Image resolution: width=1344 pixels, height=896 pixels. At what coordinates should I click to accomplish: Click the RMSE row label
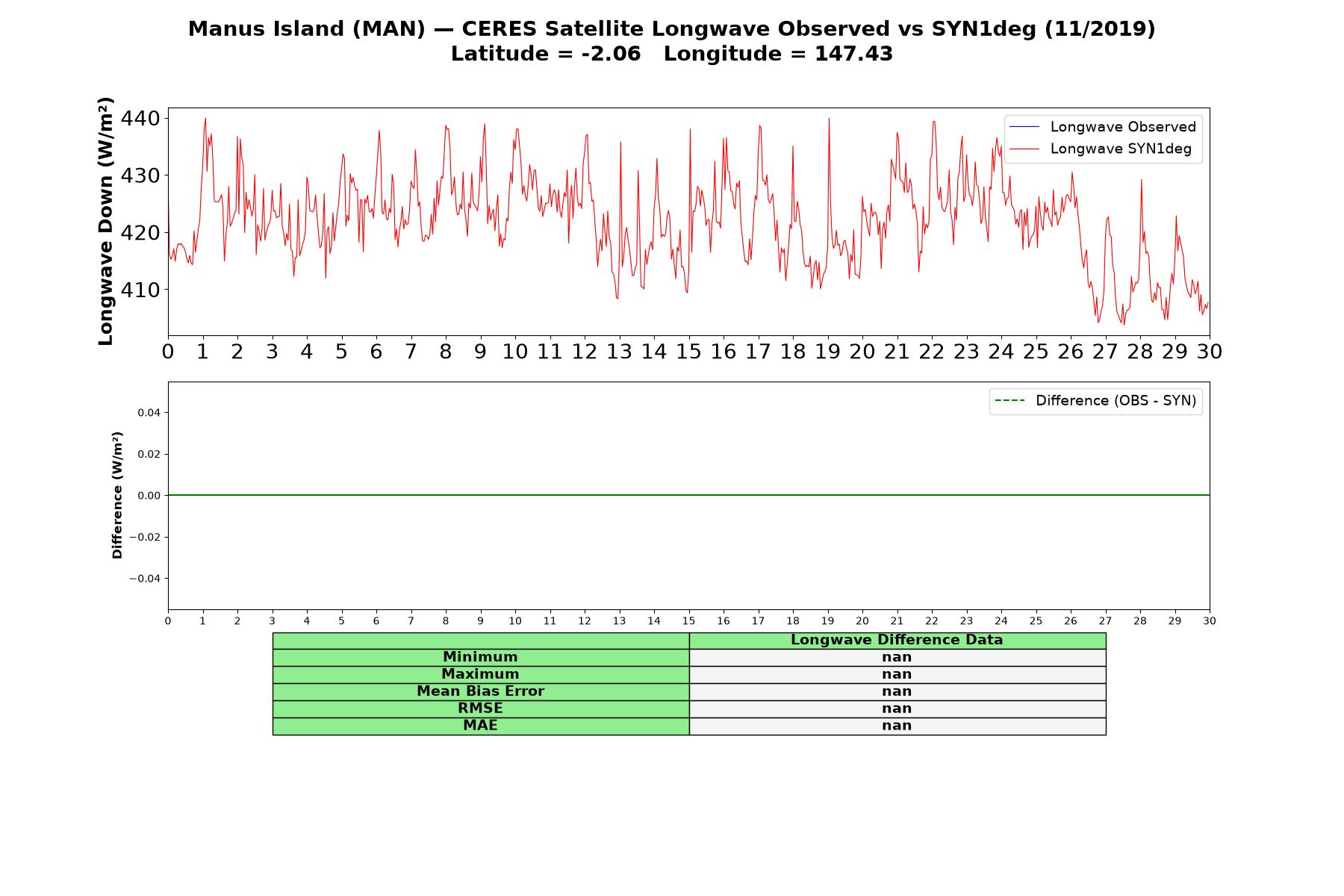480,709
